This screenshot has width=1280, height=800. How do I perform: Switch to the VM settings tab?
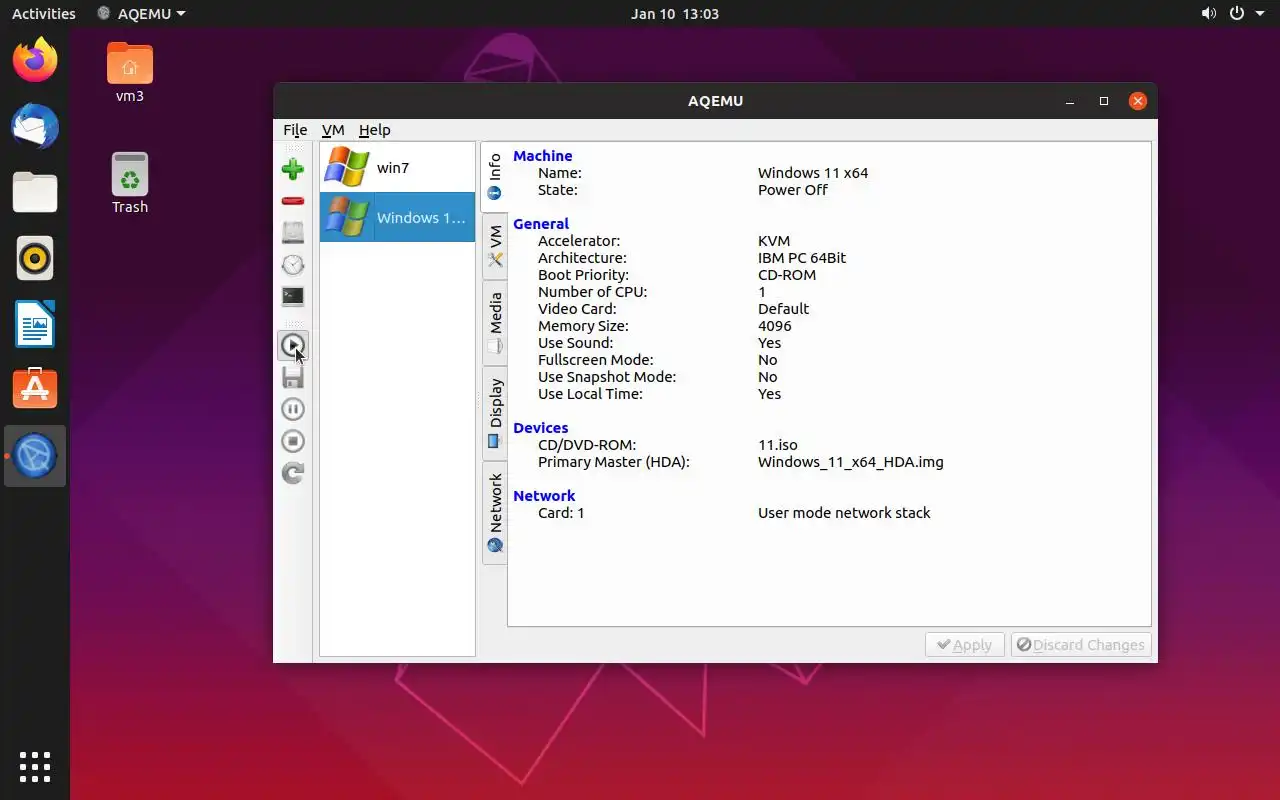tap(495, 246)
